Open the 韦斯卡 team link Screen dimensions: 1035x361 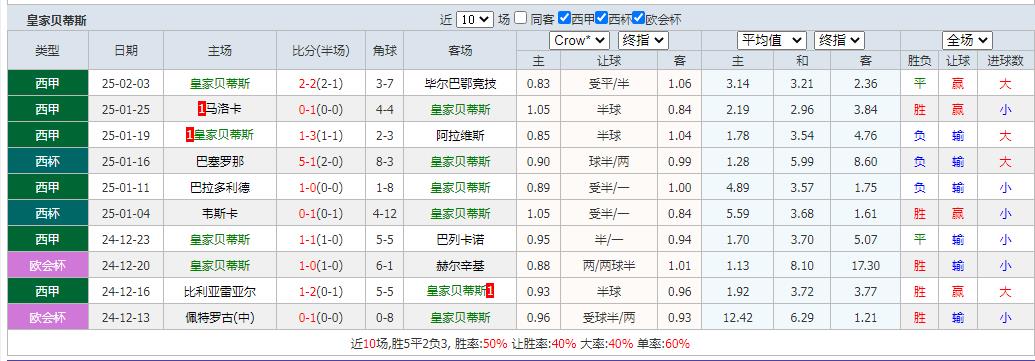pyautogui.click(x=220, y=213)
